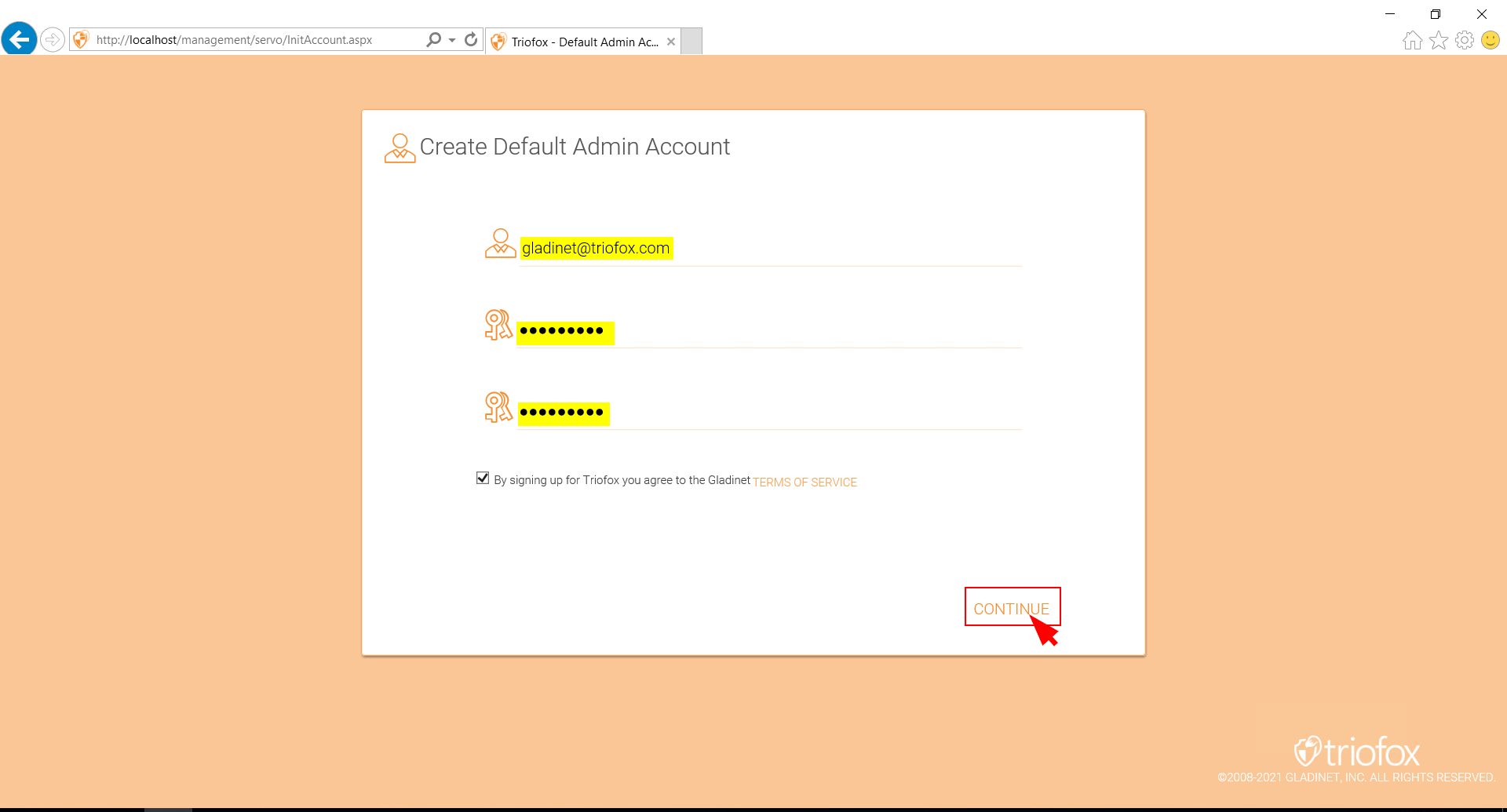Click the CONTINUE button
The height and width of the screenshot is (812, 1507).
click(1012, 607)
